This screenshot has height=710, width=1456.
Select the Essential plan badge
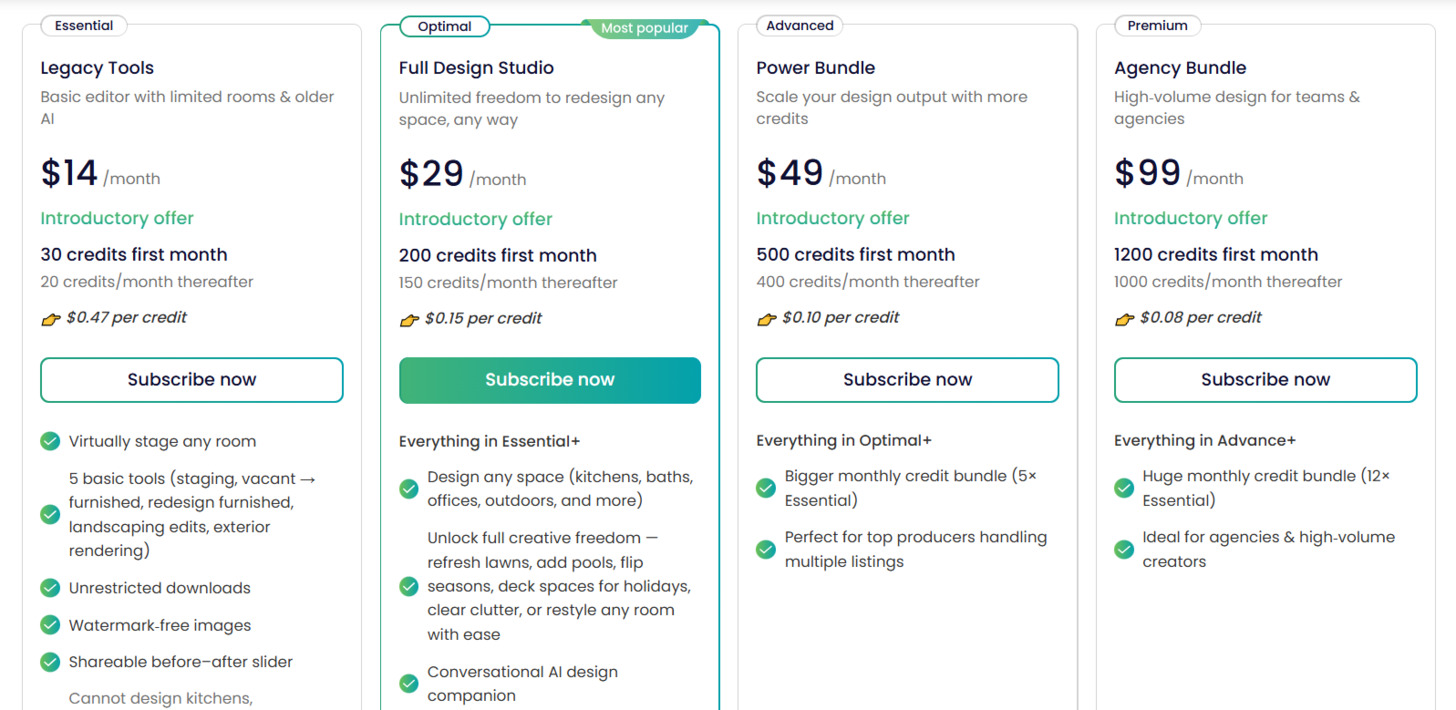83,25
